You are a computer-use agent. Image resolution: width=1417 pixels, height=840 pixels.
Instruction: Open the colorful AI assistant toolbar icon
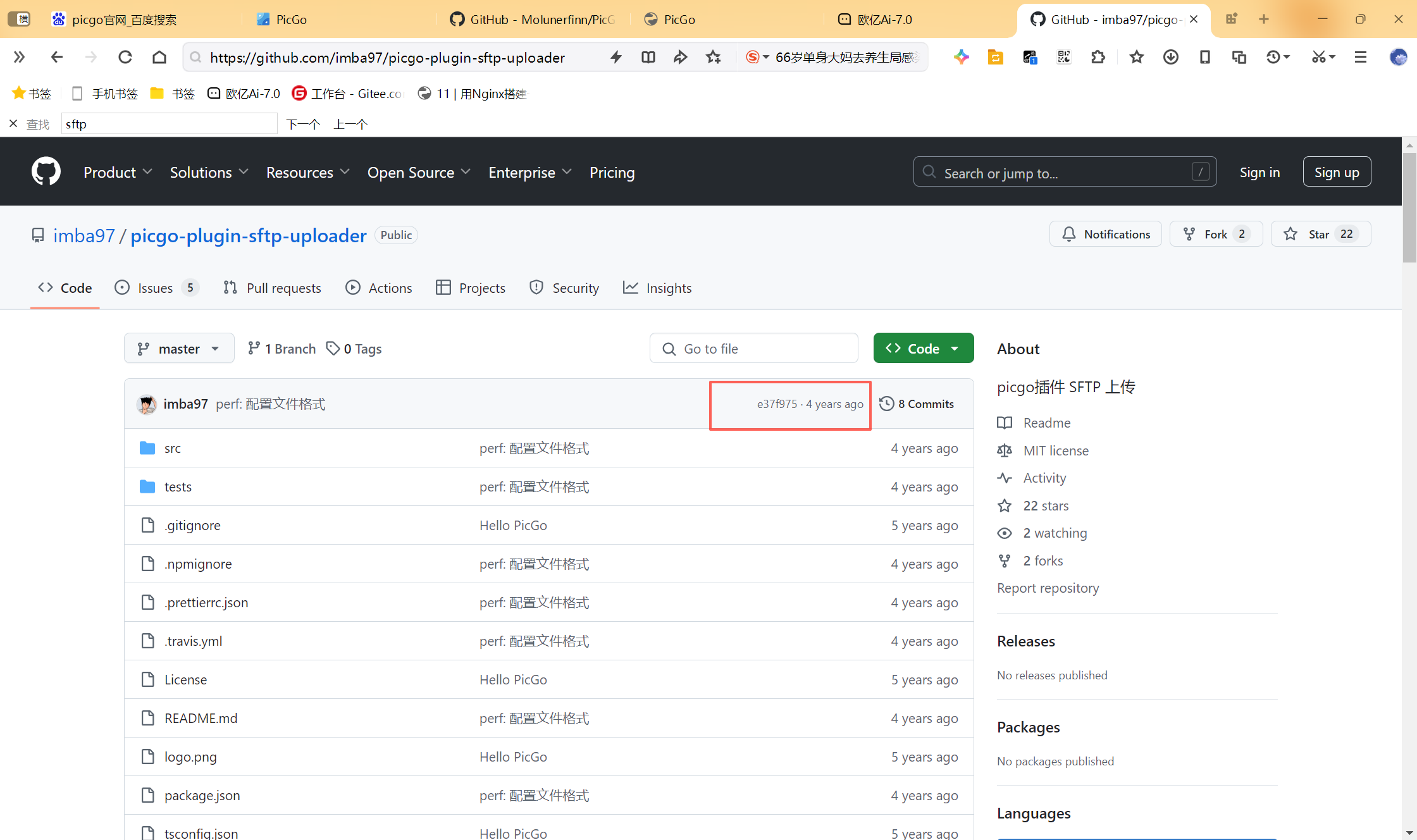click(x=962, y=58)
